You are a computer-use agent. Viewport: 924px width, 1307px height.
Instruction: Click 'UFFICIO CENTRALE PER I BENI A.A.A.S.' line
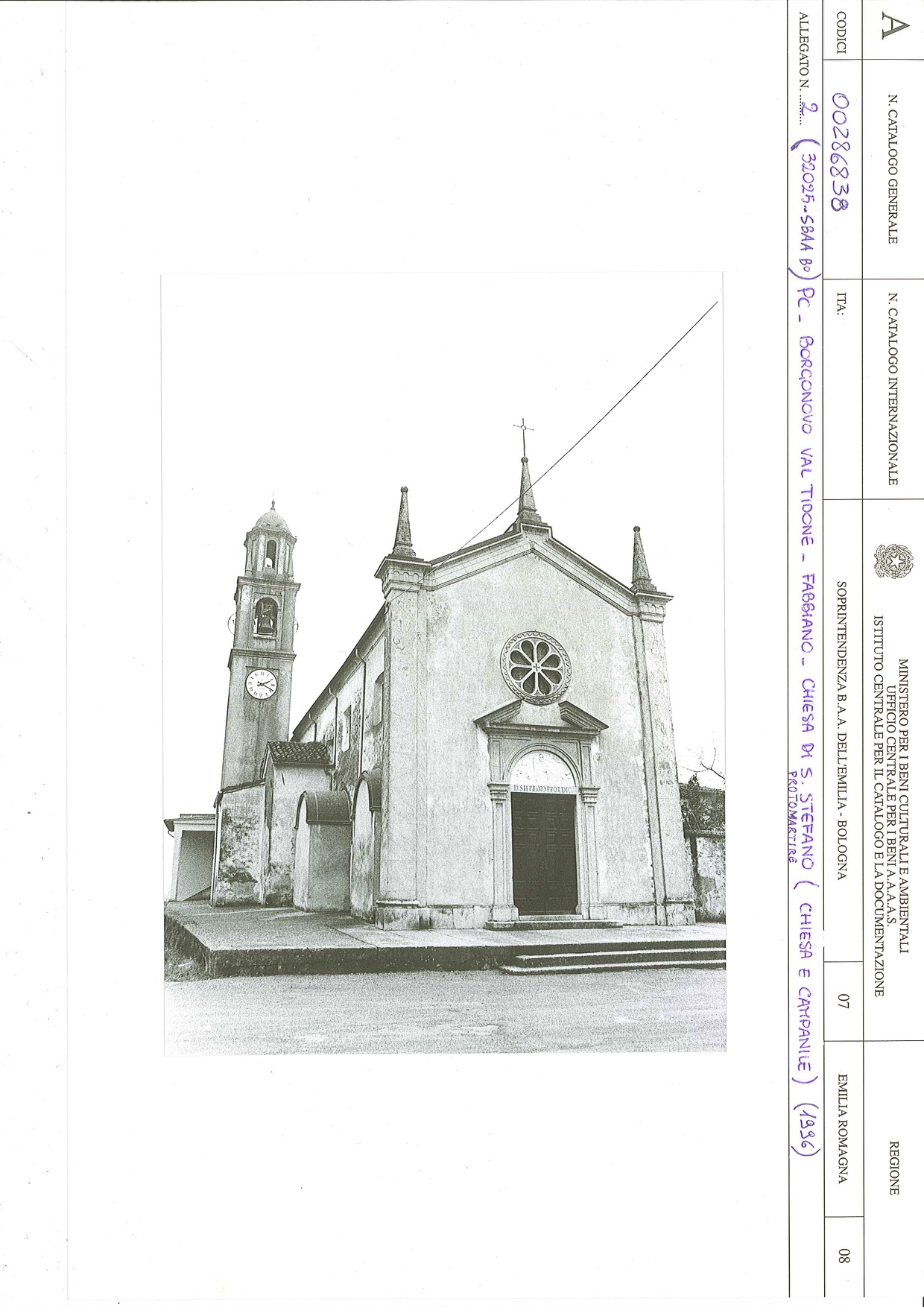click(x=891, y=806)
